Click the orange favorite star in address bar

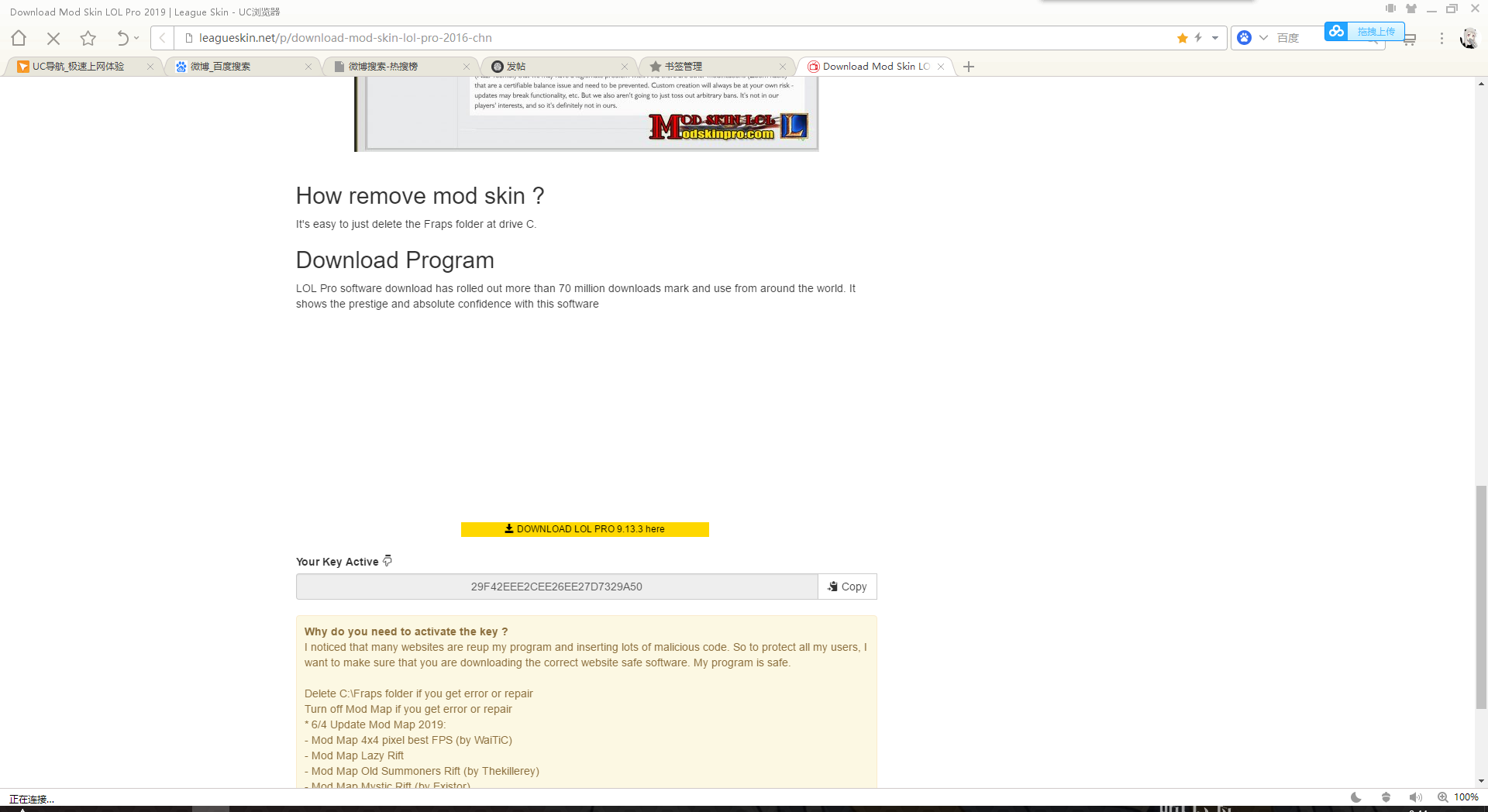pyautogui.click(x=1183, y=38)
